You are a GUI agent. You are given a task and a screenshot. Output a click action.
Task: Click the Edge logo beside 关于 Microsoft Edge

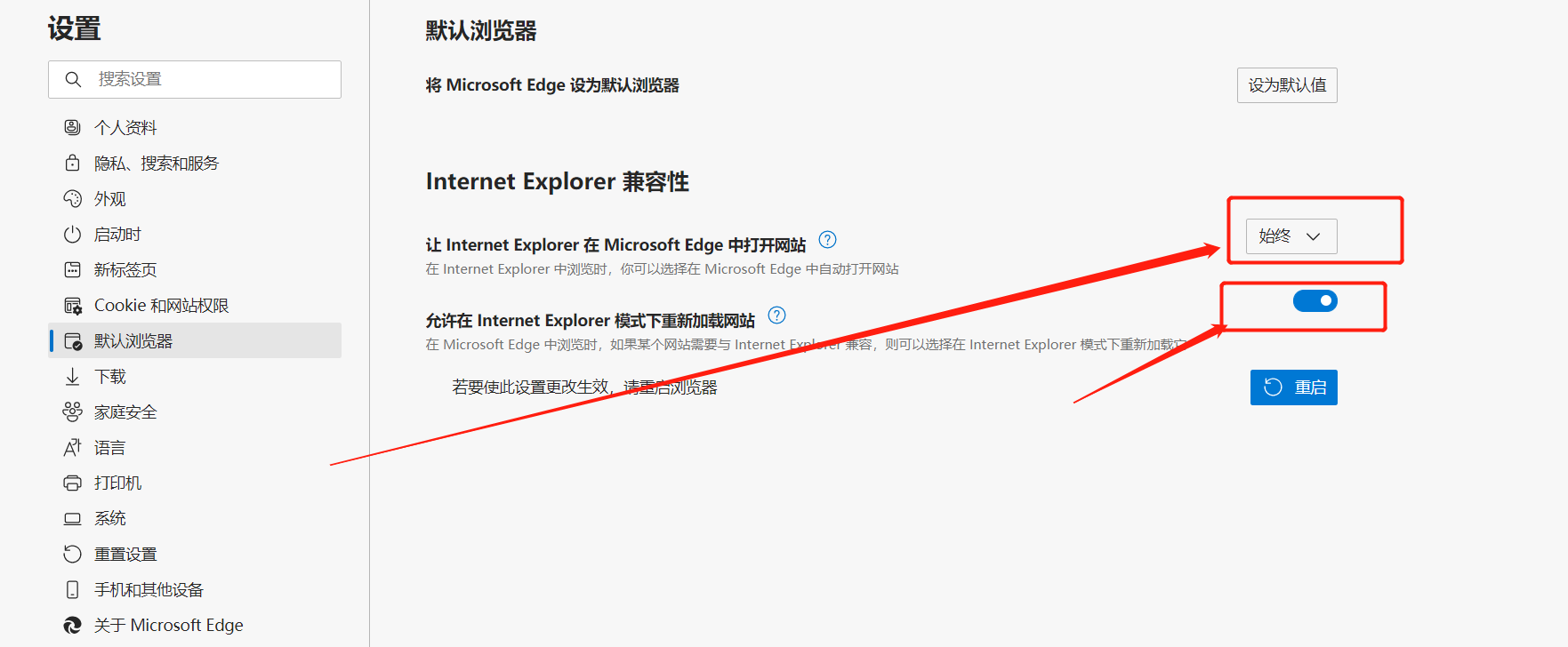point(72,625)
